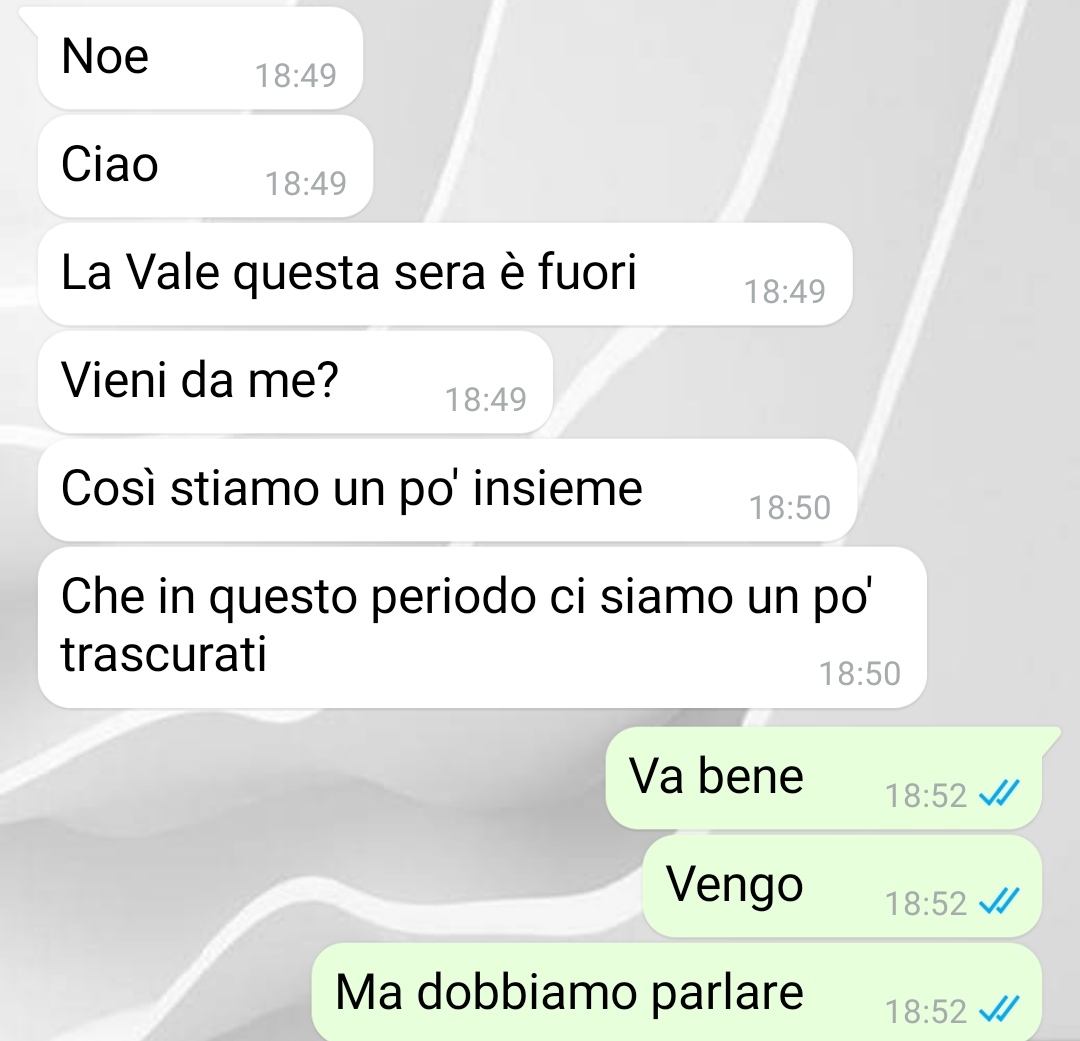Tap the 18:50 timestamp under 'trascurati'

coord(860,674)
